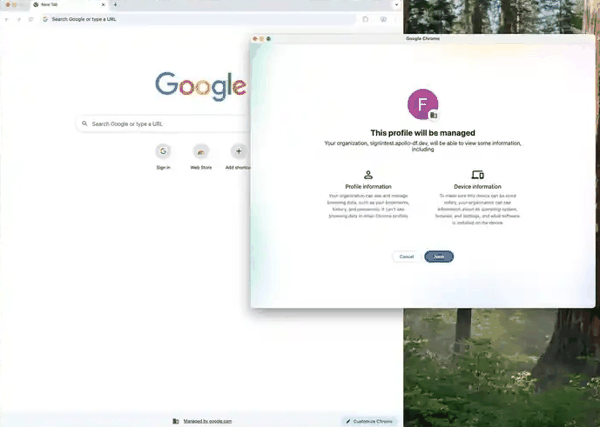Viewport: 600px width, 427px height.
Task: Open the profile icon in Chrome toolbar
Action: (383, 19)
